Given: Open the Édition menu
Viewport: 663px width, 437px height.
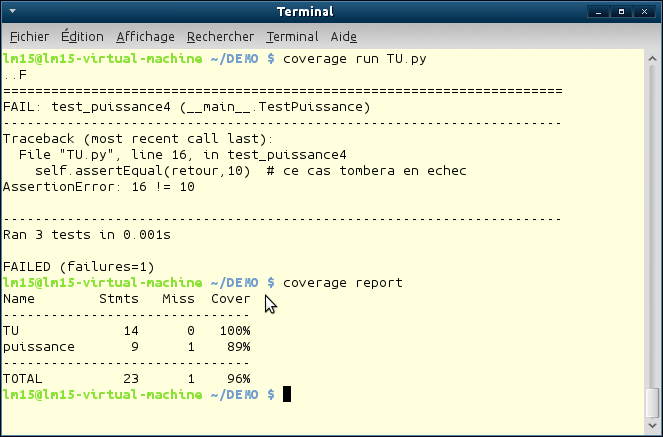Looking at the screenshot, I should (82, 36).
